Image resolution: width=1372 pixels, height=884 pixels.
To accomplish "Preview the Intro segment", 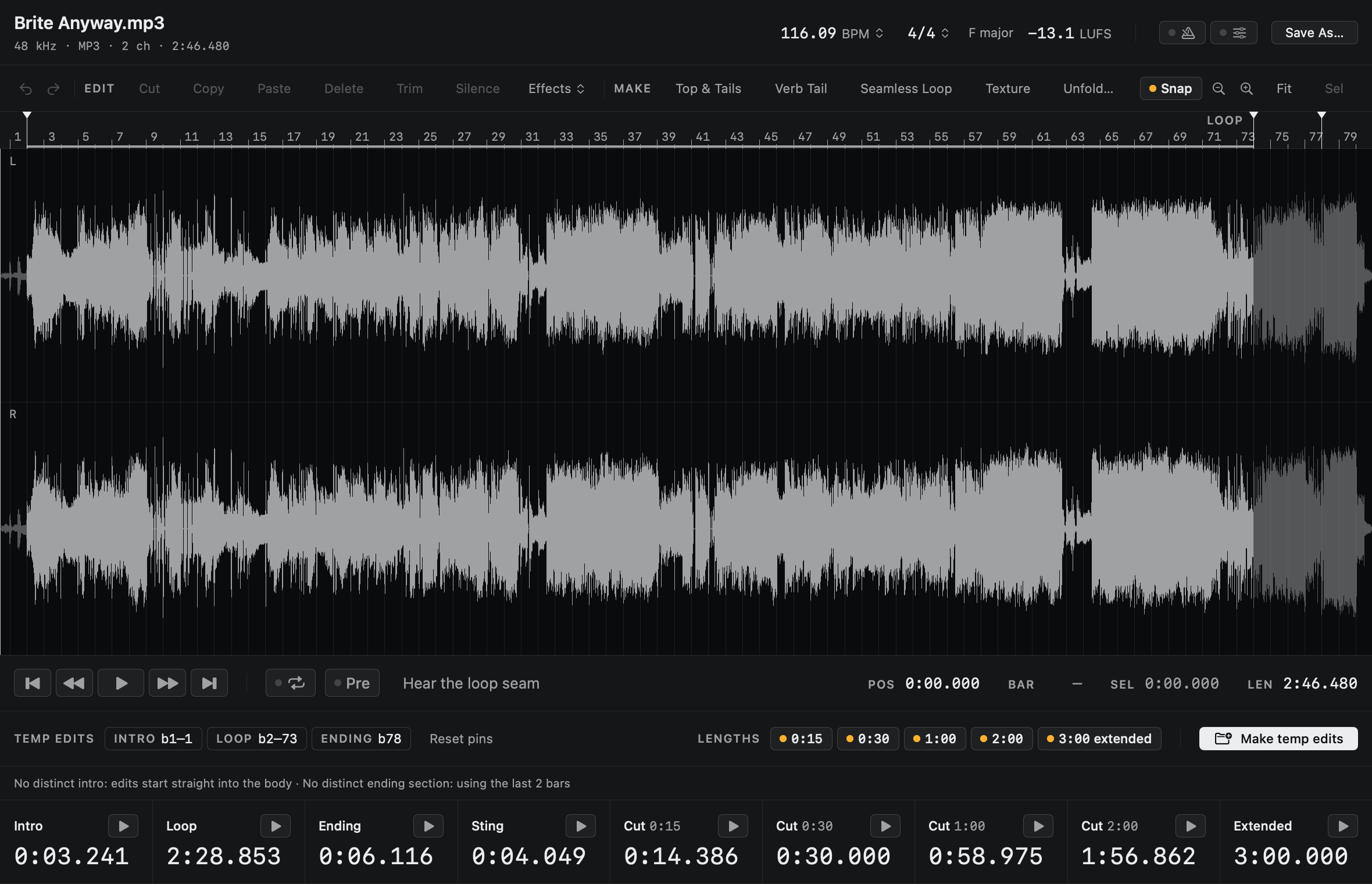I will pyautogui.click(x=123, y=826).
